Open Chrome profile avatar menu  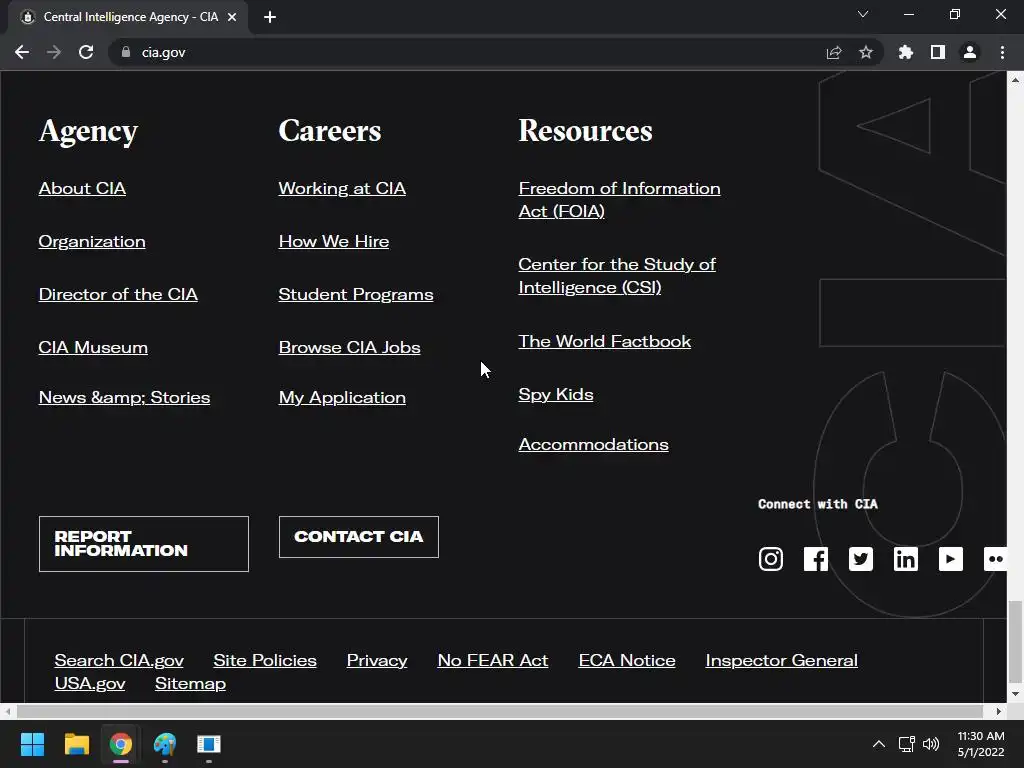click(x=970, y=52)
